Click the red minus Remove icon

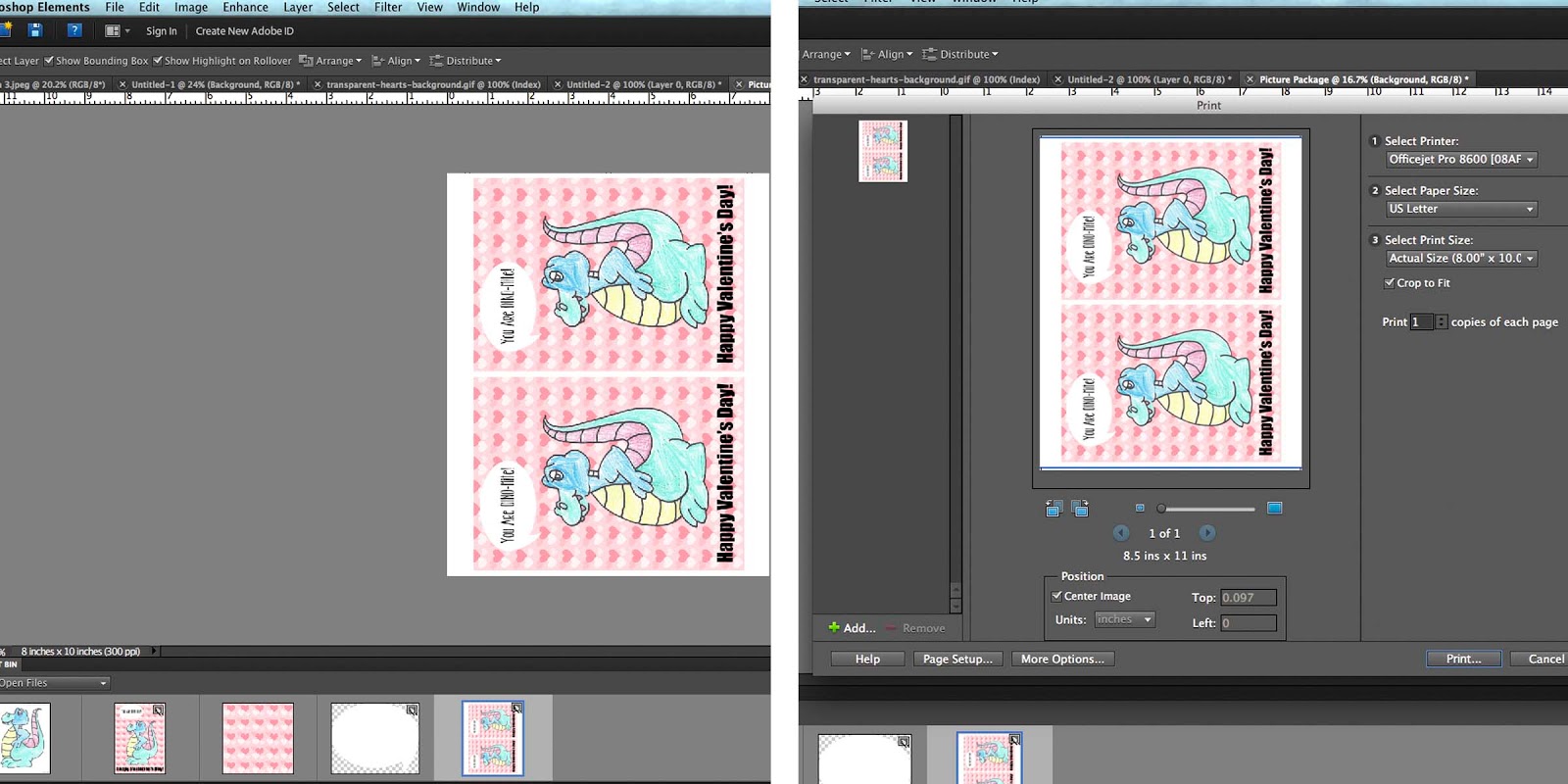click(x=891, y=628)
